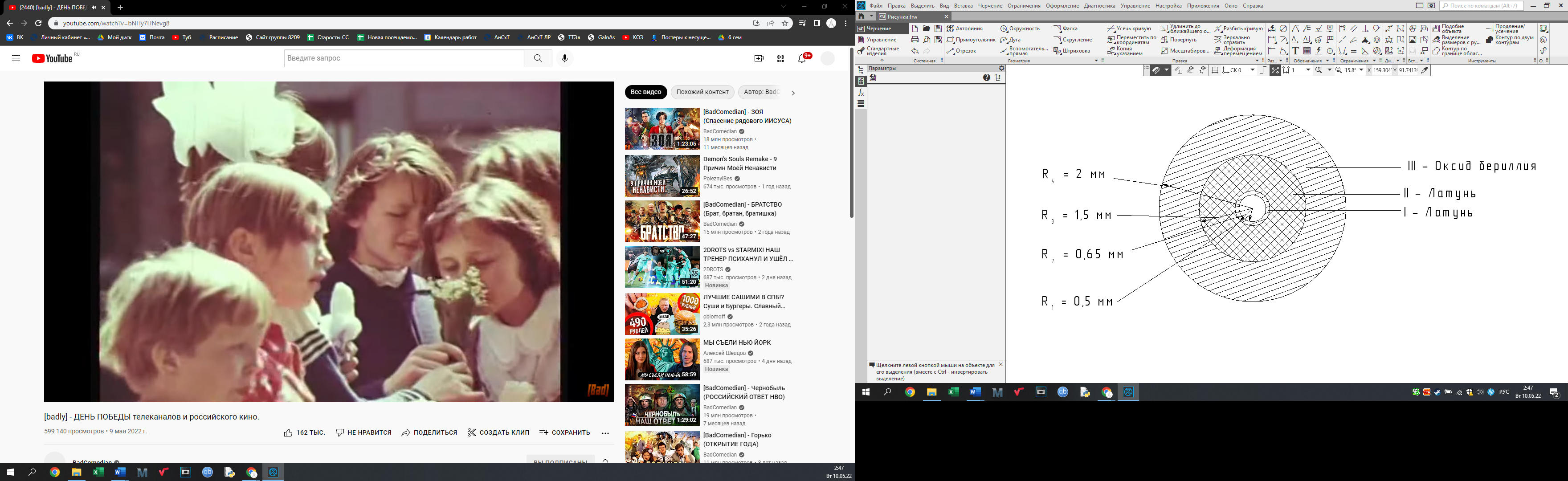The image size is (1568, 481).
Task: Open the help question mark in Параметры panel
Action: click(x=986, y=77)
